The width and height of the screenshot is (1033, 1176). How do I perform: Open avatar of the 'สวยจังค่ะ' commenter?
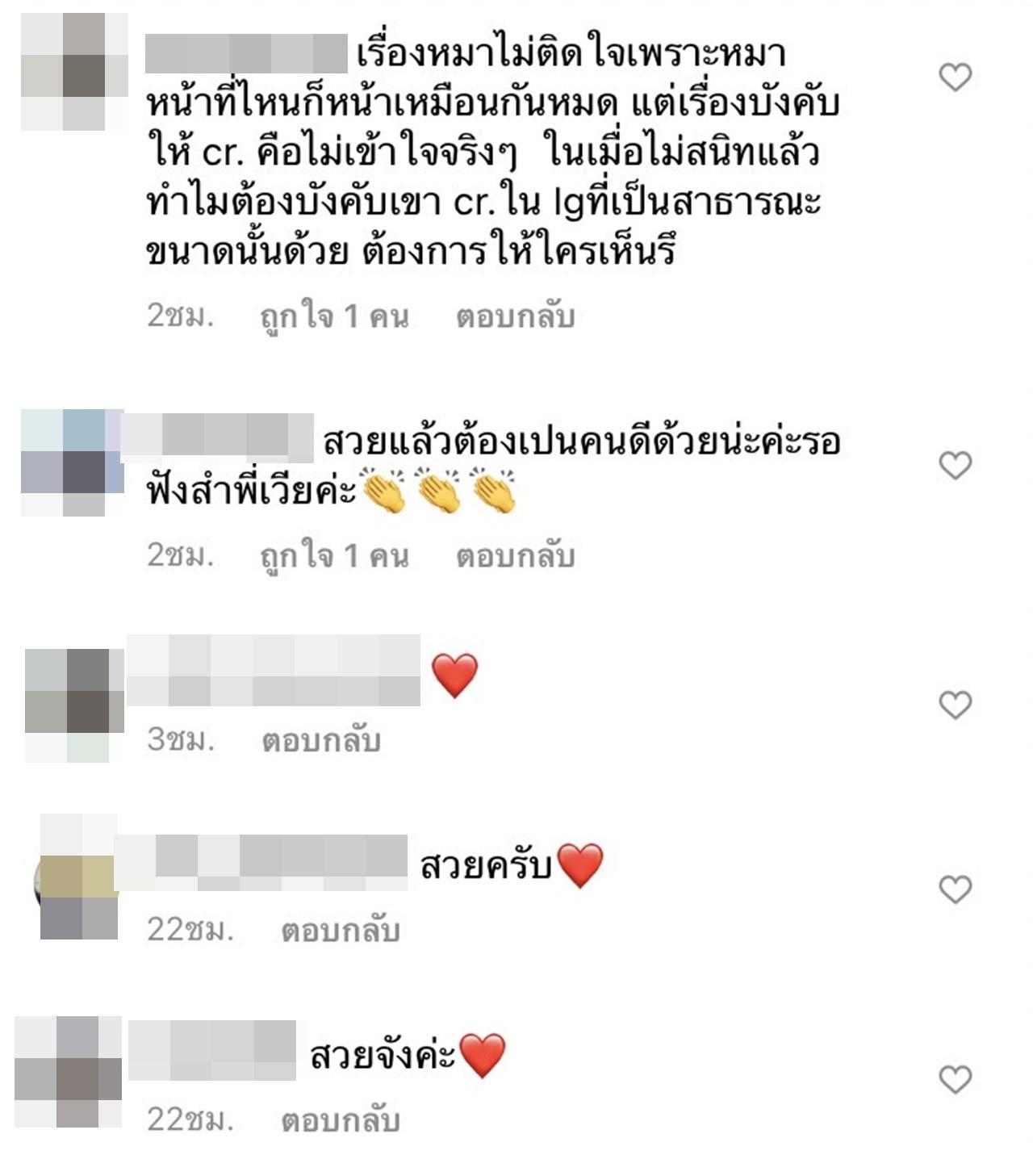[x=68, y=1072]
